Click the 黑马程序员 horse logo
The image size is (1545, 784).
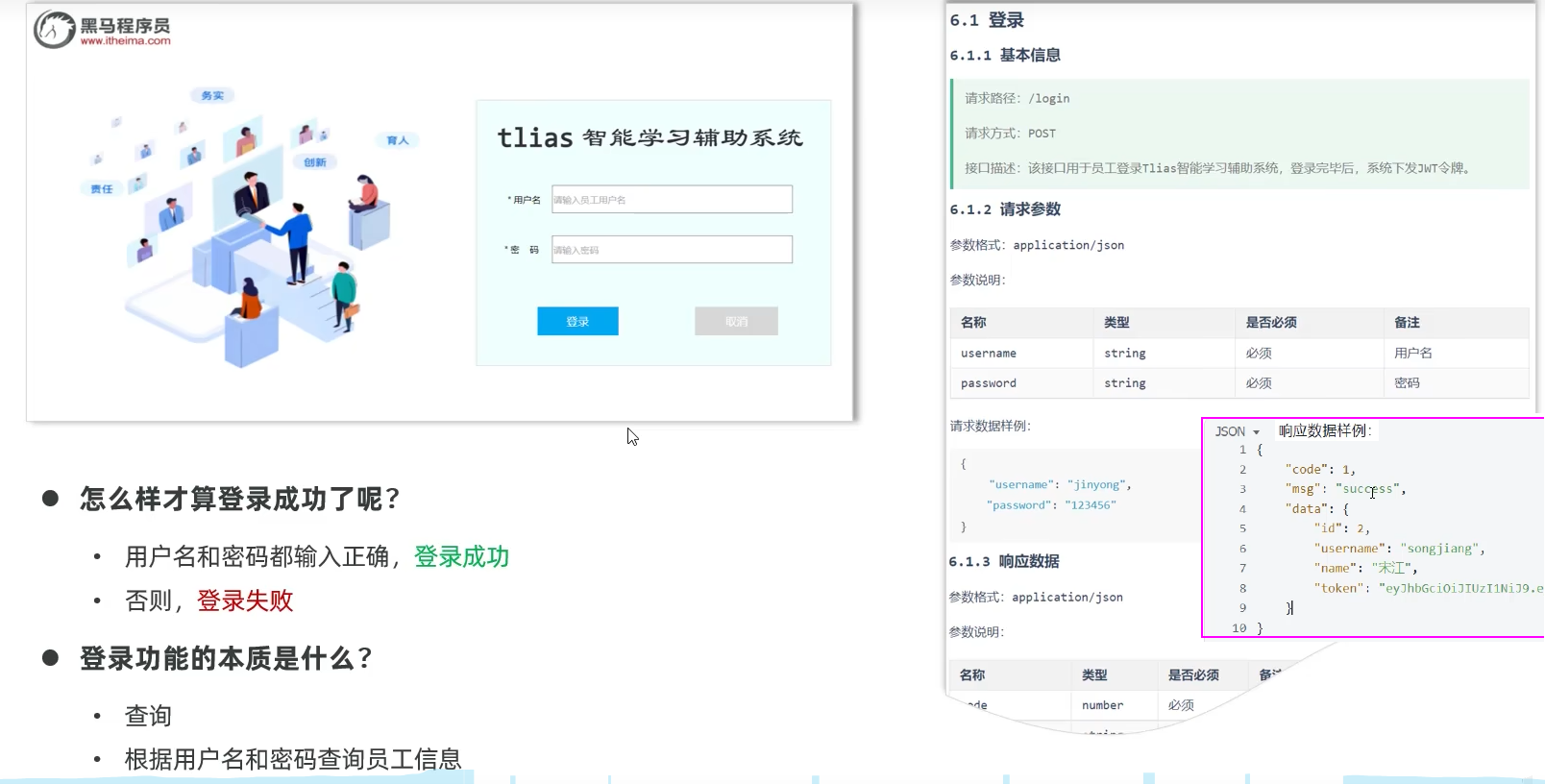54,30
